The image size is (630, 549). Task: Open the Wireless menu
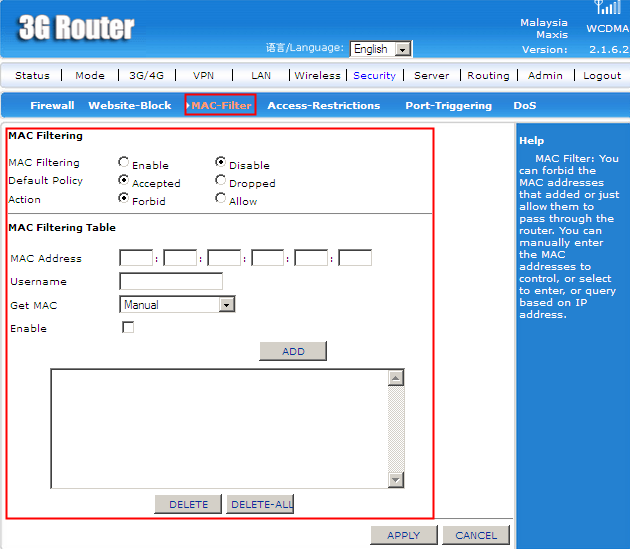317,75
